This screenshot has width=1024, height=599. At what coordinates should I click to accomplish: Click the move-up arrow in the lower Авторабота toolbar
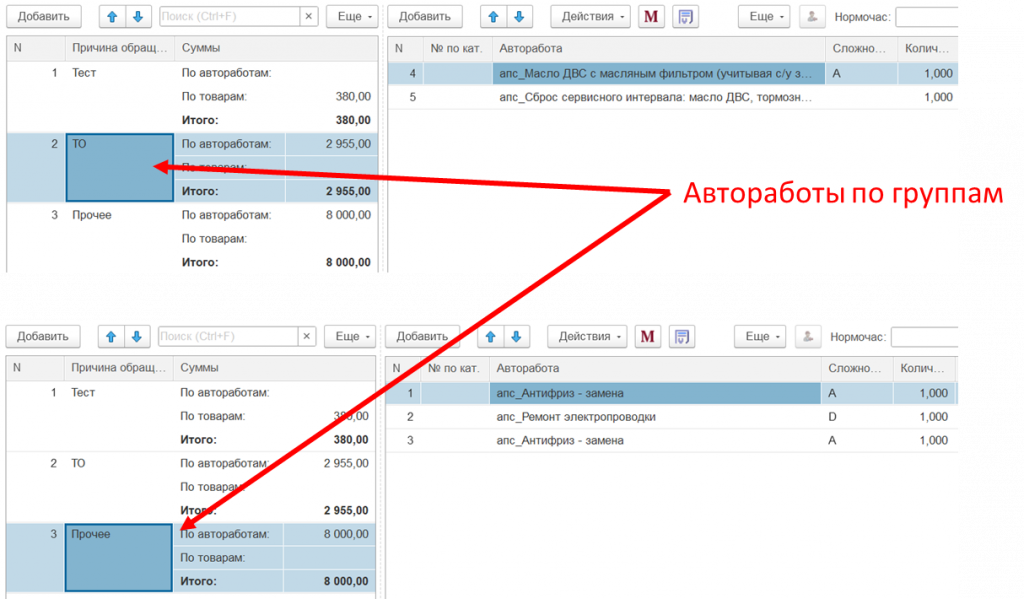point(490,336)
